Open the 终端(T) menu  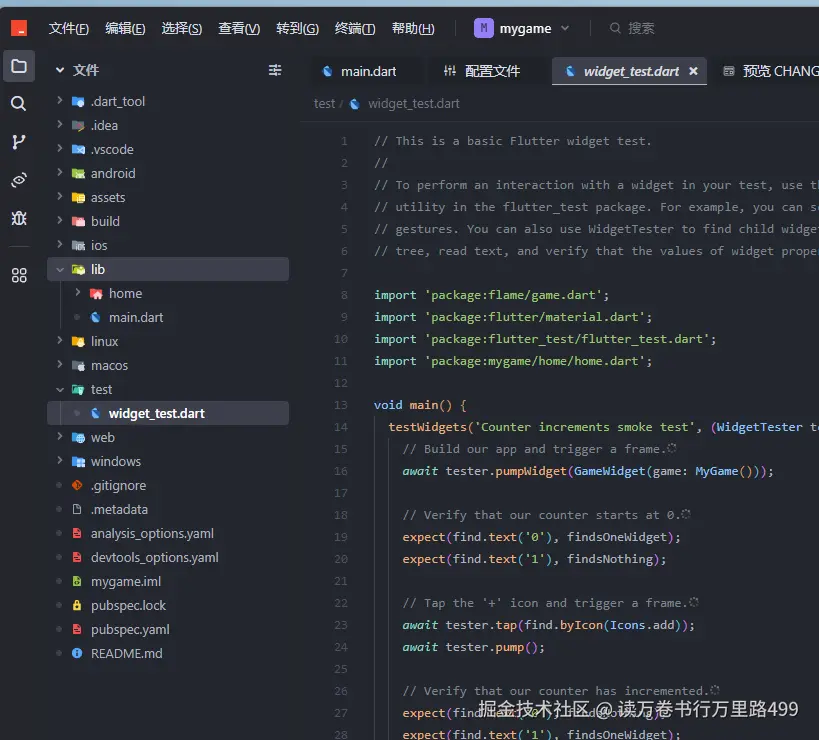point(355,29)
